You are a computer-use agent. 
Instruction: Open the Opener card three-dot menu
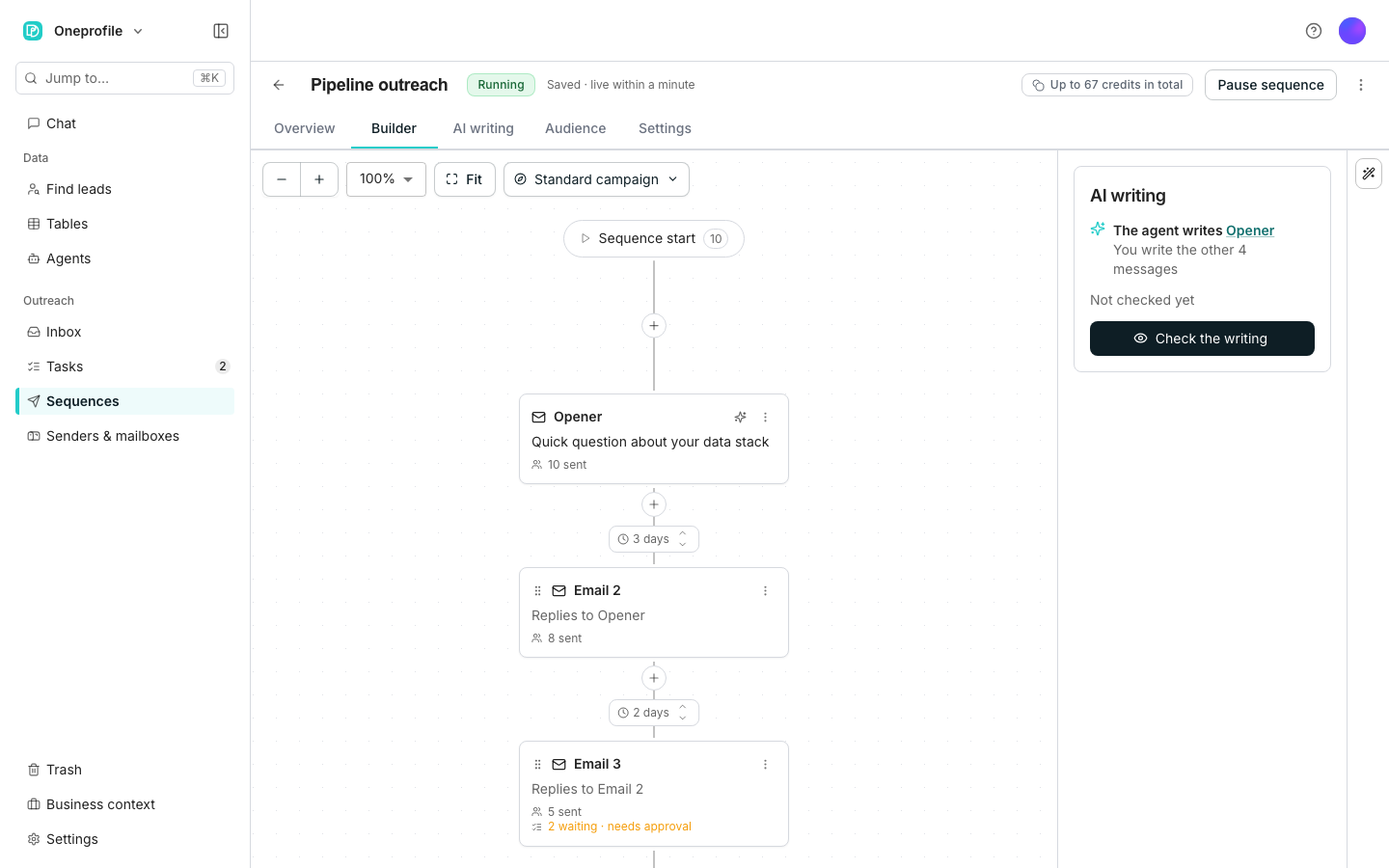tap(766, 418)
